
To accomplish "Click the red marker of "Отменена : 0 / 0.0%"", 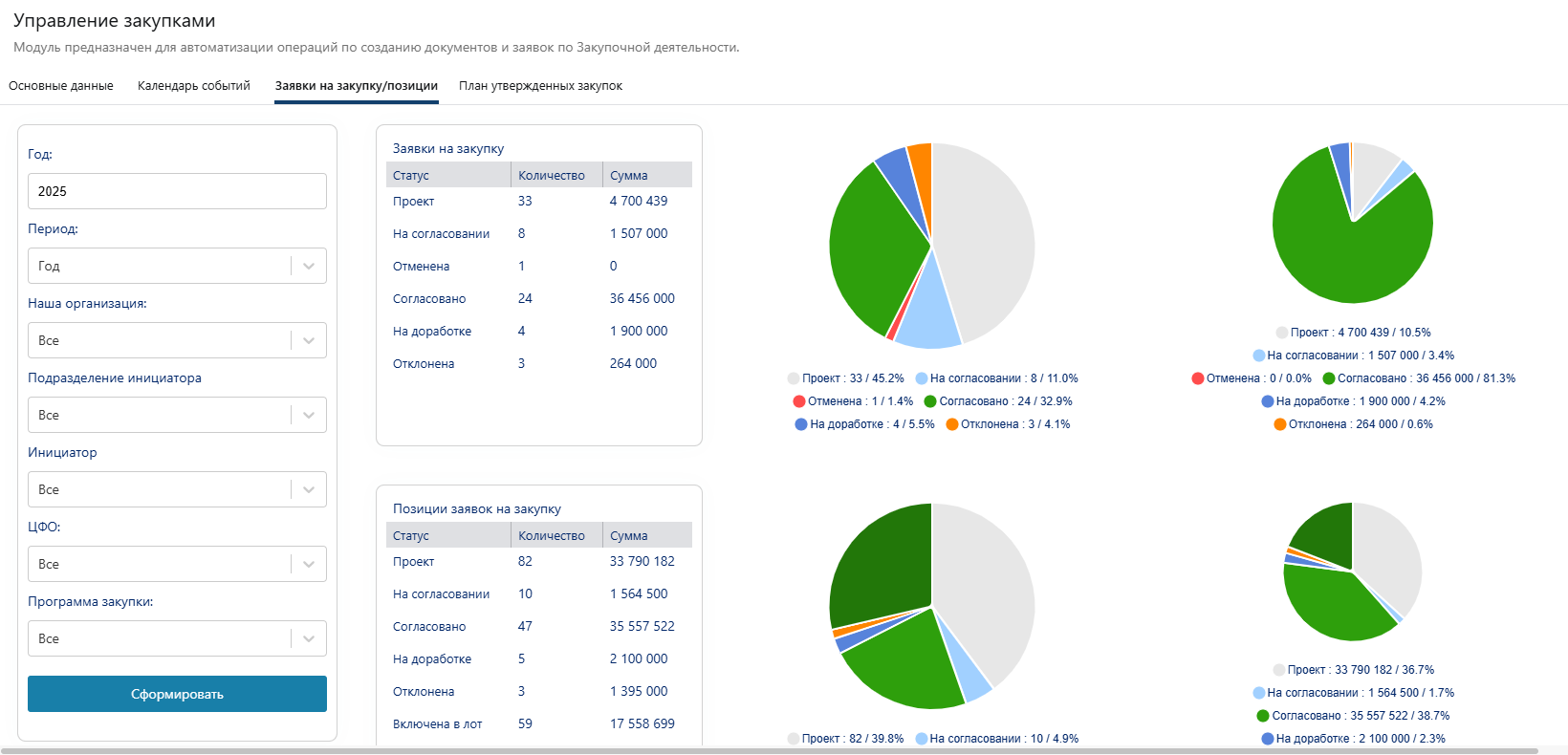I will [x=1198, y=378].
